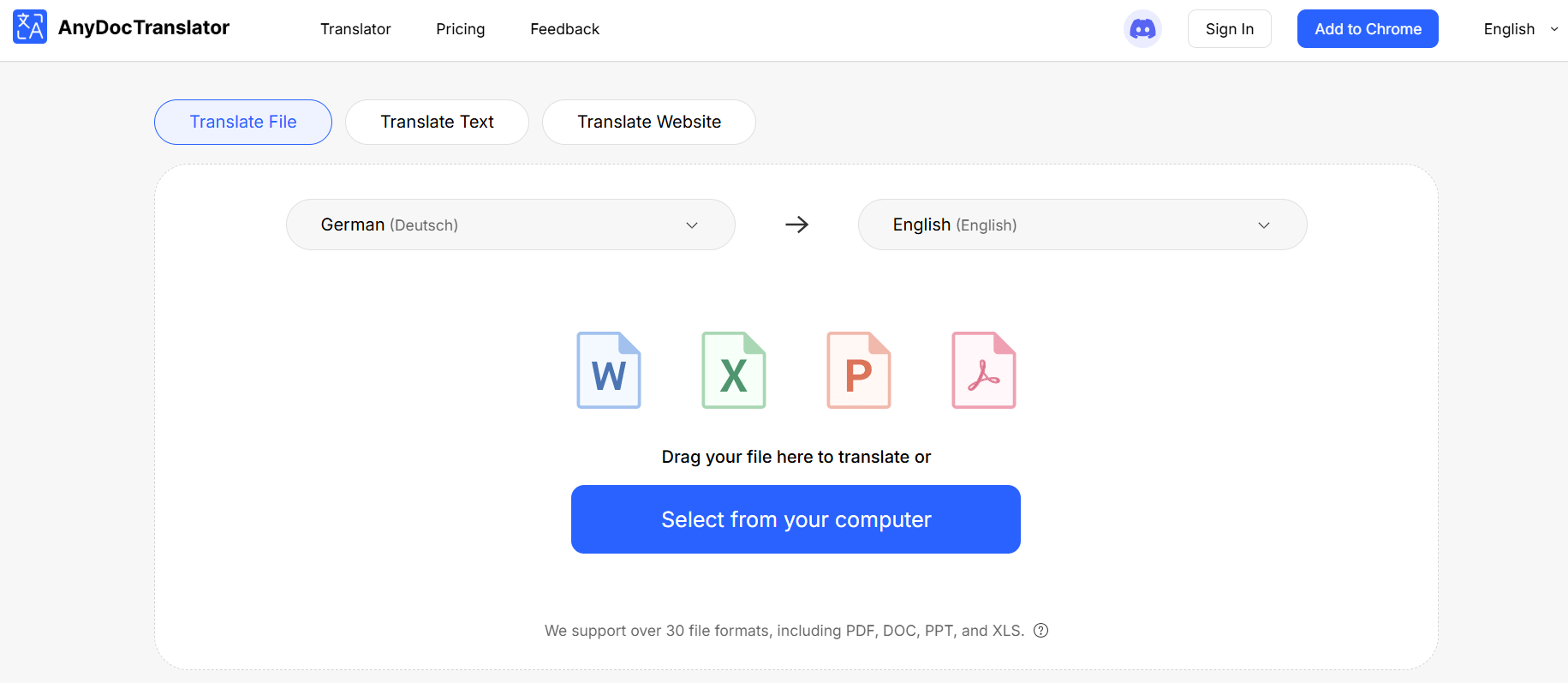The image size is (1568, 683).
Task: Open the Translator nav menu item
Action: [355, 29]
